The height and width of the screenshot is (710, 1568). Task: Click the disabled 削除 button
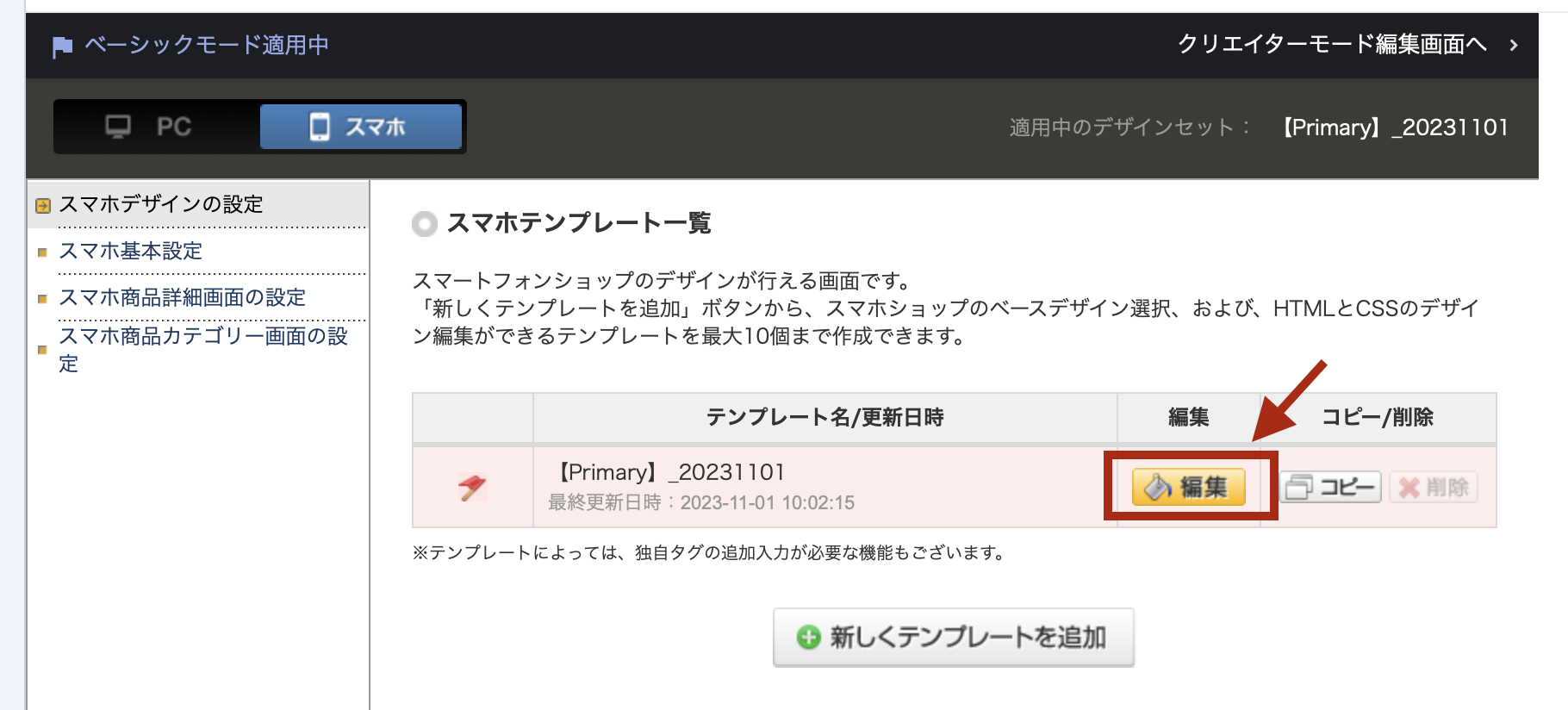point(1434,488)
